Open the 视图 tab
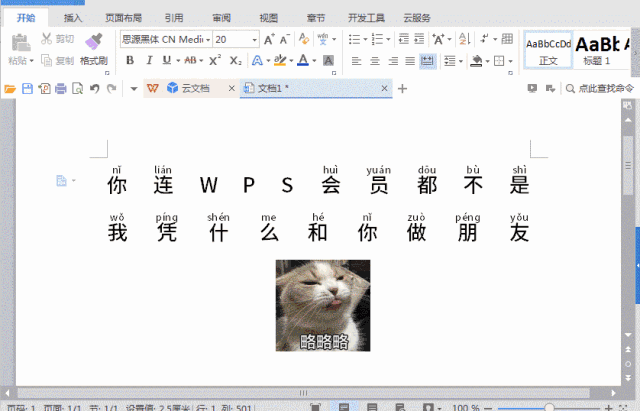The image size is (640, 411). point(269,18)
